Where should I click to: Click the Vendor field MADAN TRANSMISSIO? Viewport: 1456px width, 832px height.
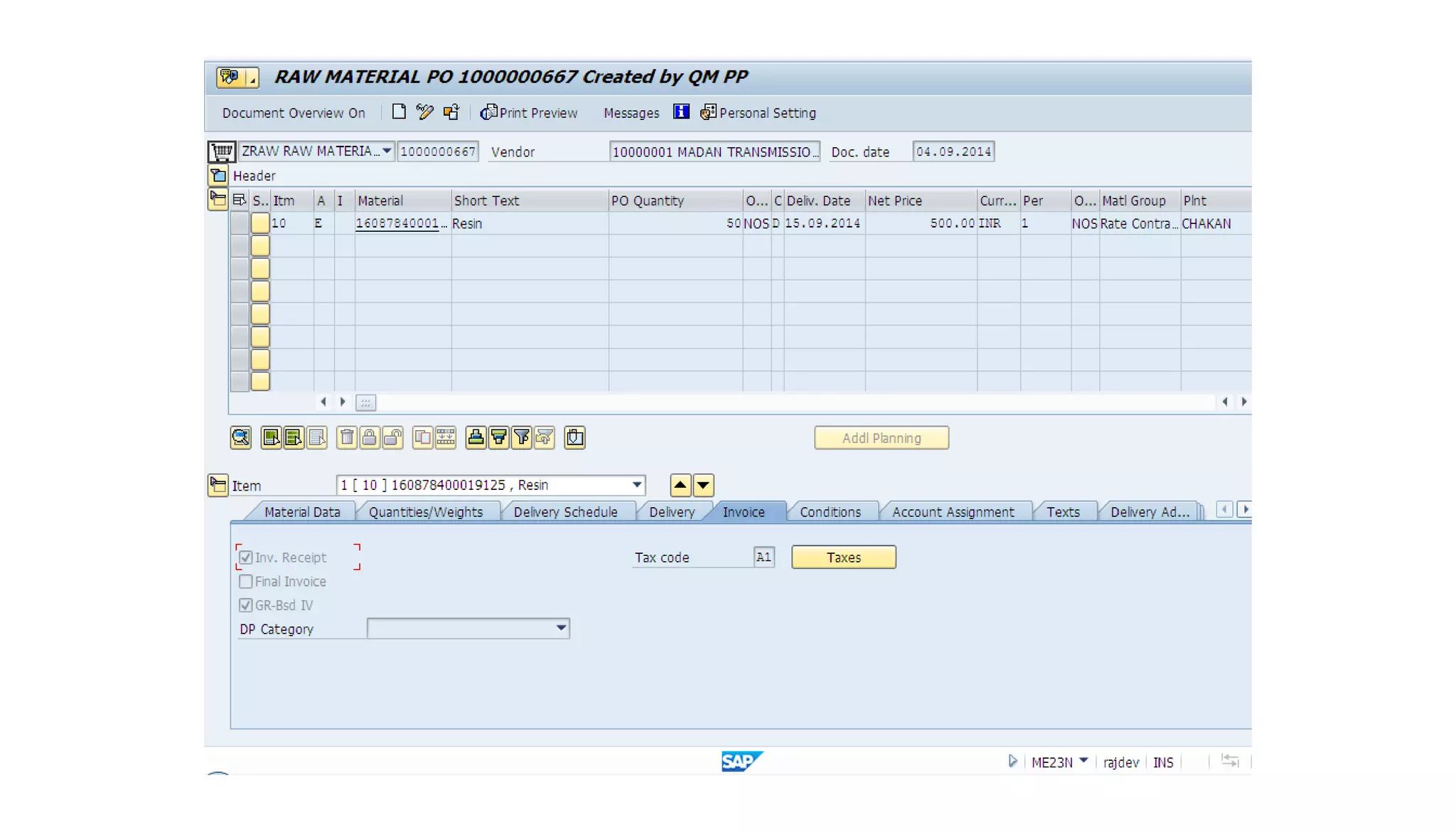point(714,151)
